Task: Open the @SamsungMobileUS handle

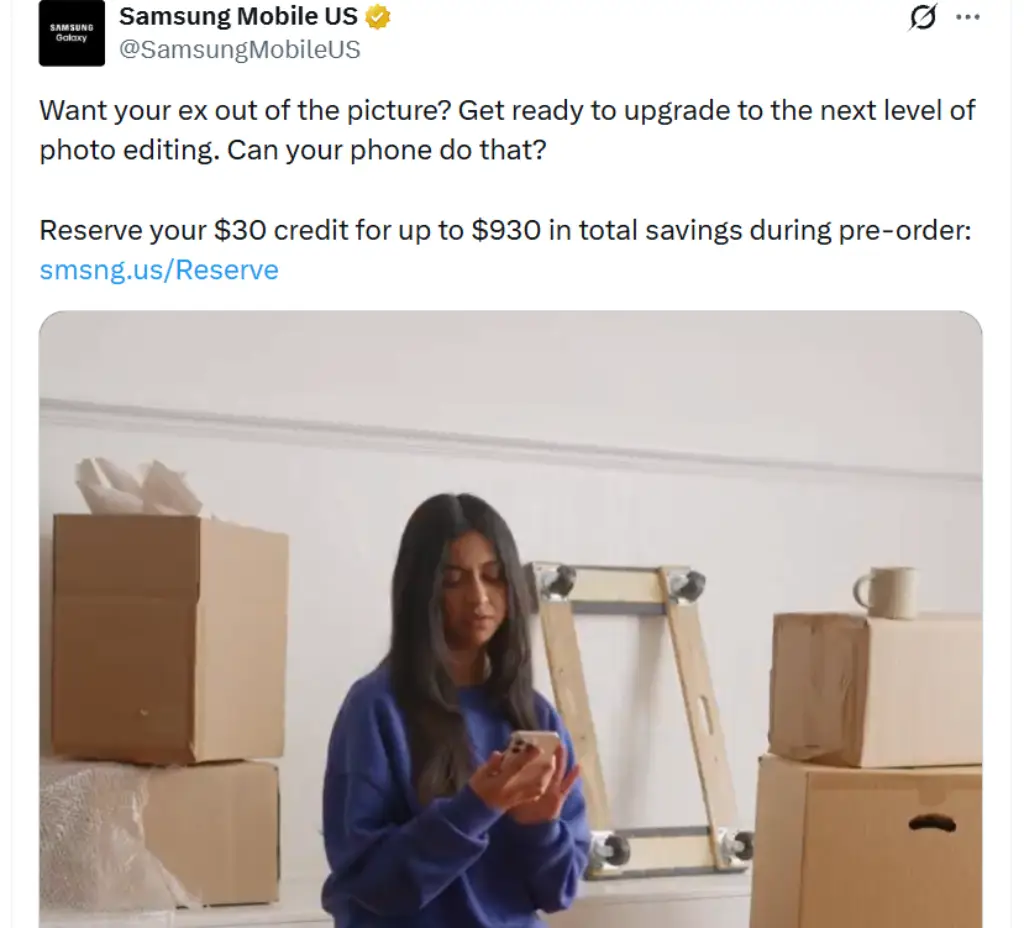Action: (240, 50)
